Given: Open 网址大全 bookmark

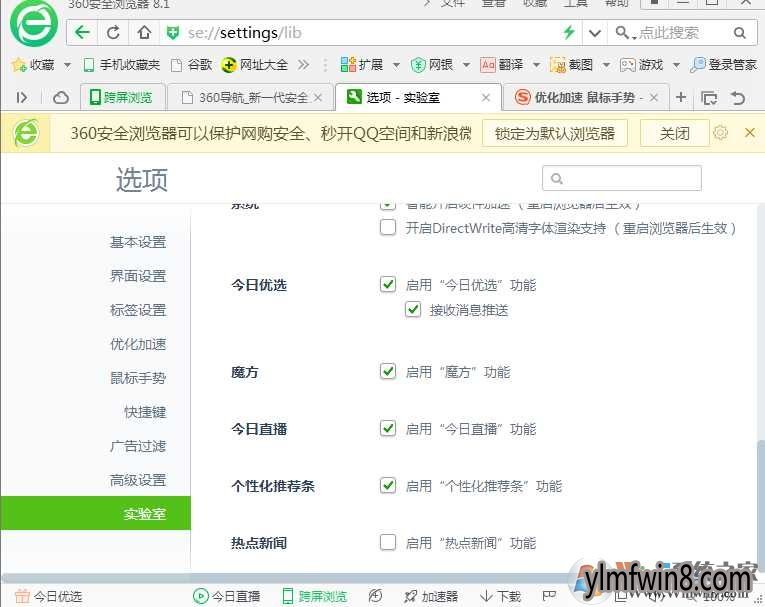Looking at the screenshot, I should (254, 64).
